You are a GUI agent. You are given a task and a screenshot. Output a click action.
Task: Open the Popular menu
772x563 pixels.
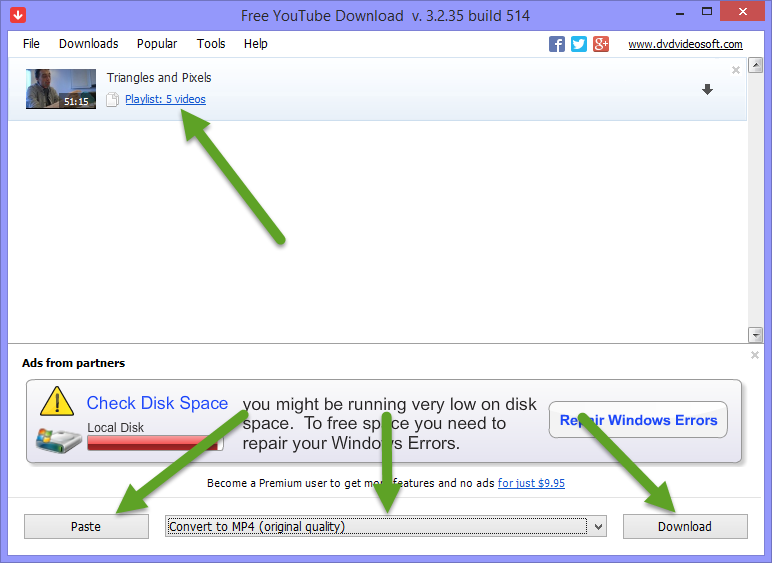point(157,44)
